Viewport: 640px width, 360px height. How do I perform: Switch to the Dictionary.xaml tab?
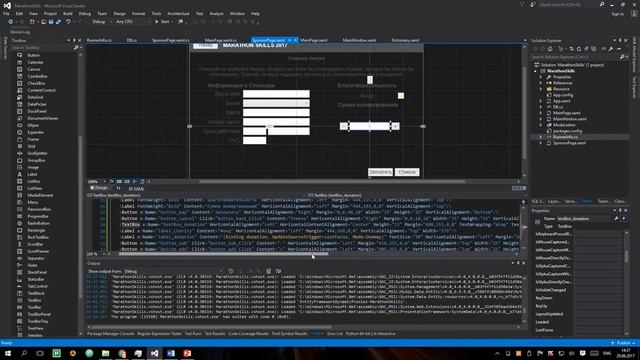[x=405, y=40]
